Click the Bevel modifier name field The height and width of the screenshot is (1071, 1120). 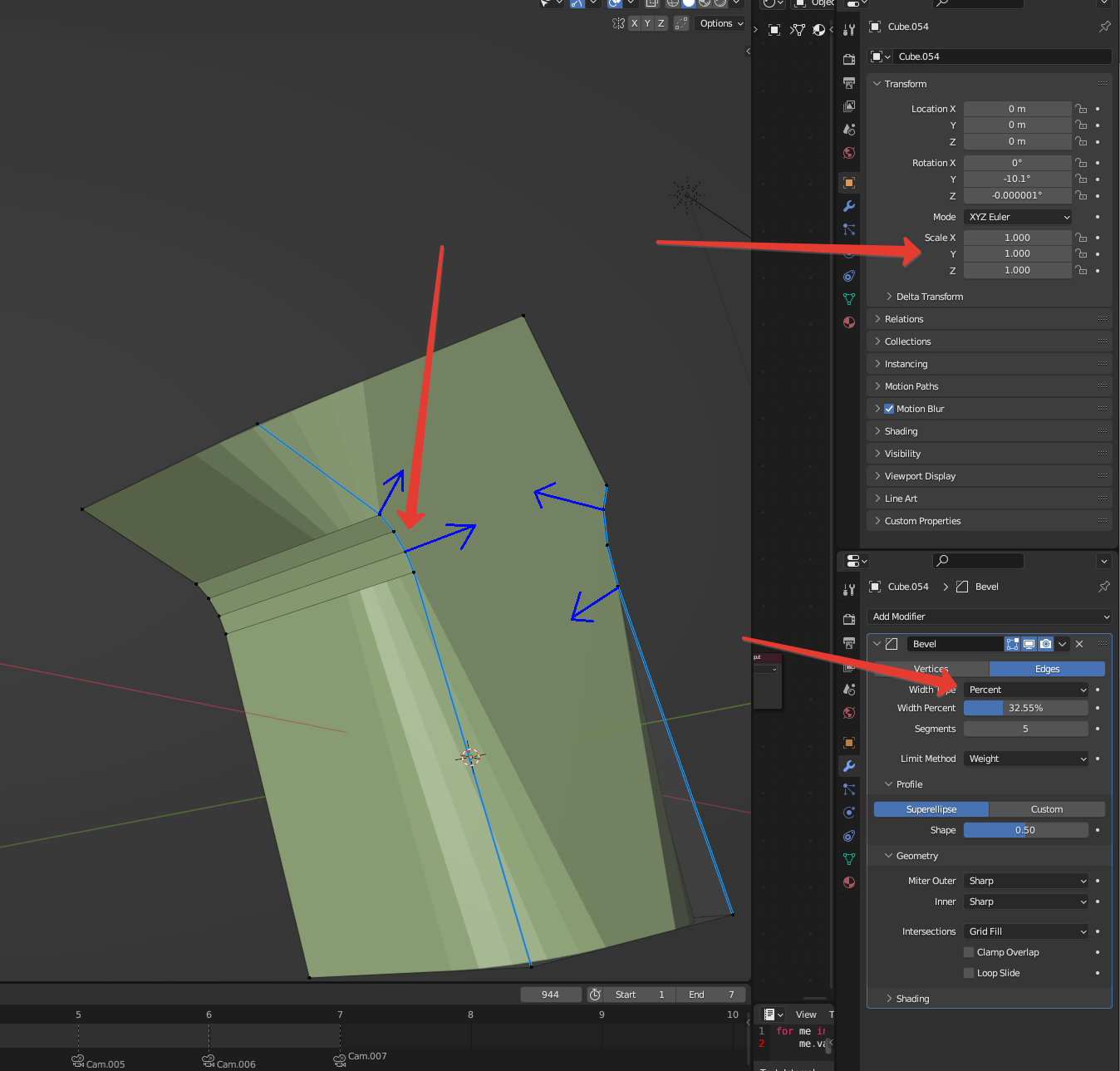pos(955,644)
